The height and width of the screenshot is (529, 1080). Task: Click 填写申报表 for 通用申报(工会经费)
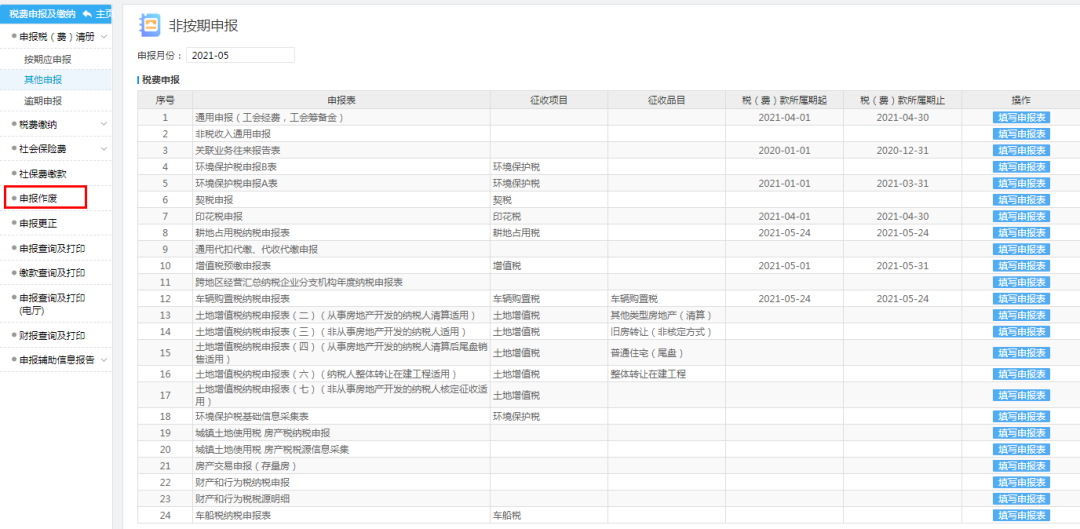[x=1021, y=117]
